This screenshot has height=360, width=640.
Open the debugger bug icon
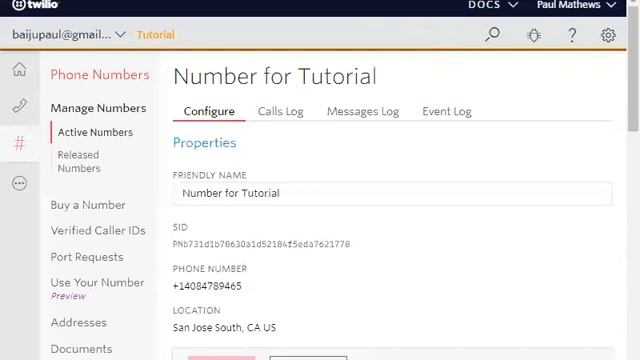pos(533,35)
